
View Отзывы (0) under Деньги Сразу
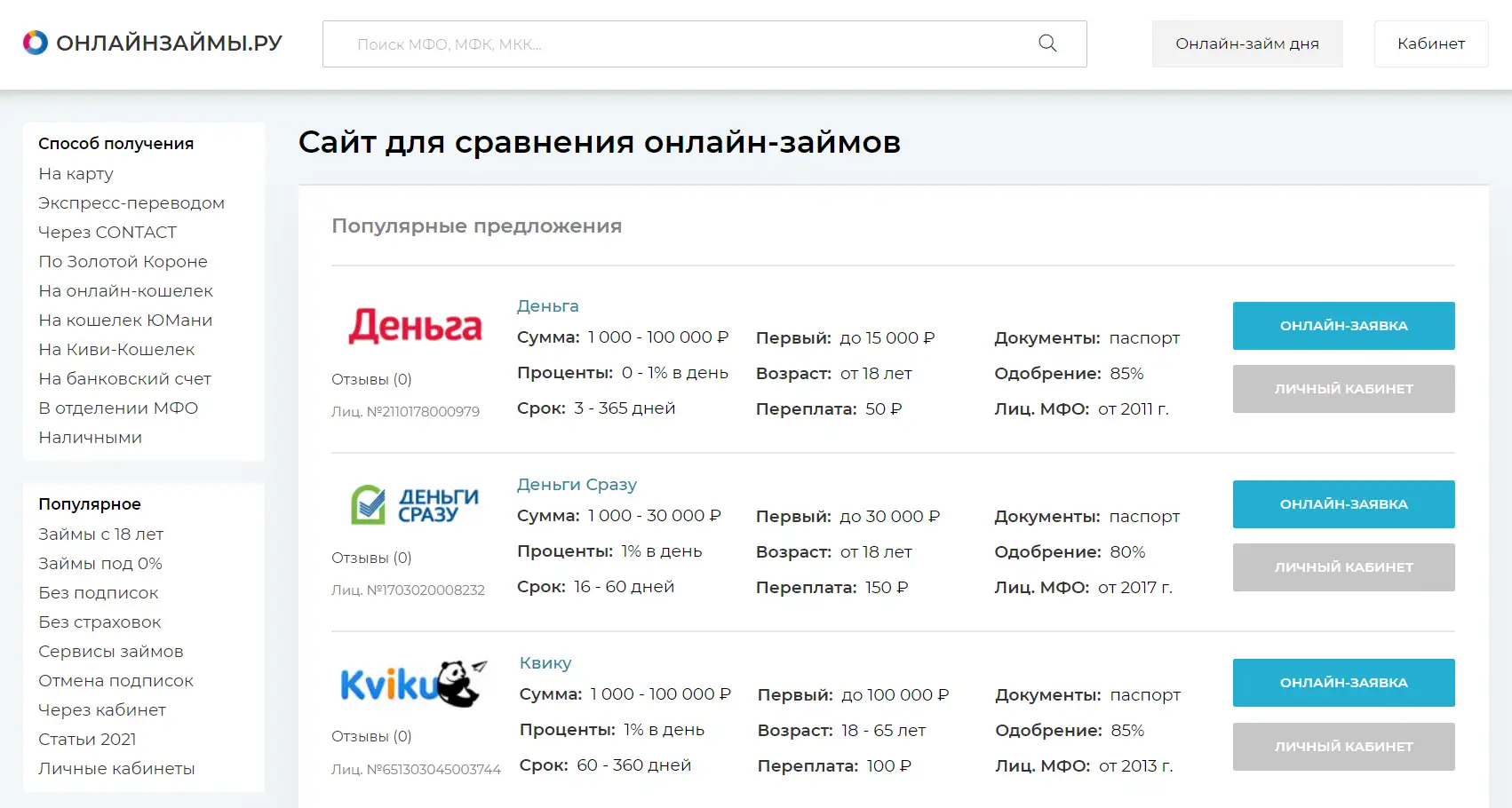371,558
